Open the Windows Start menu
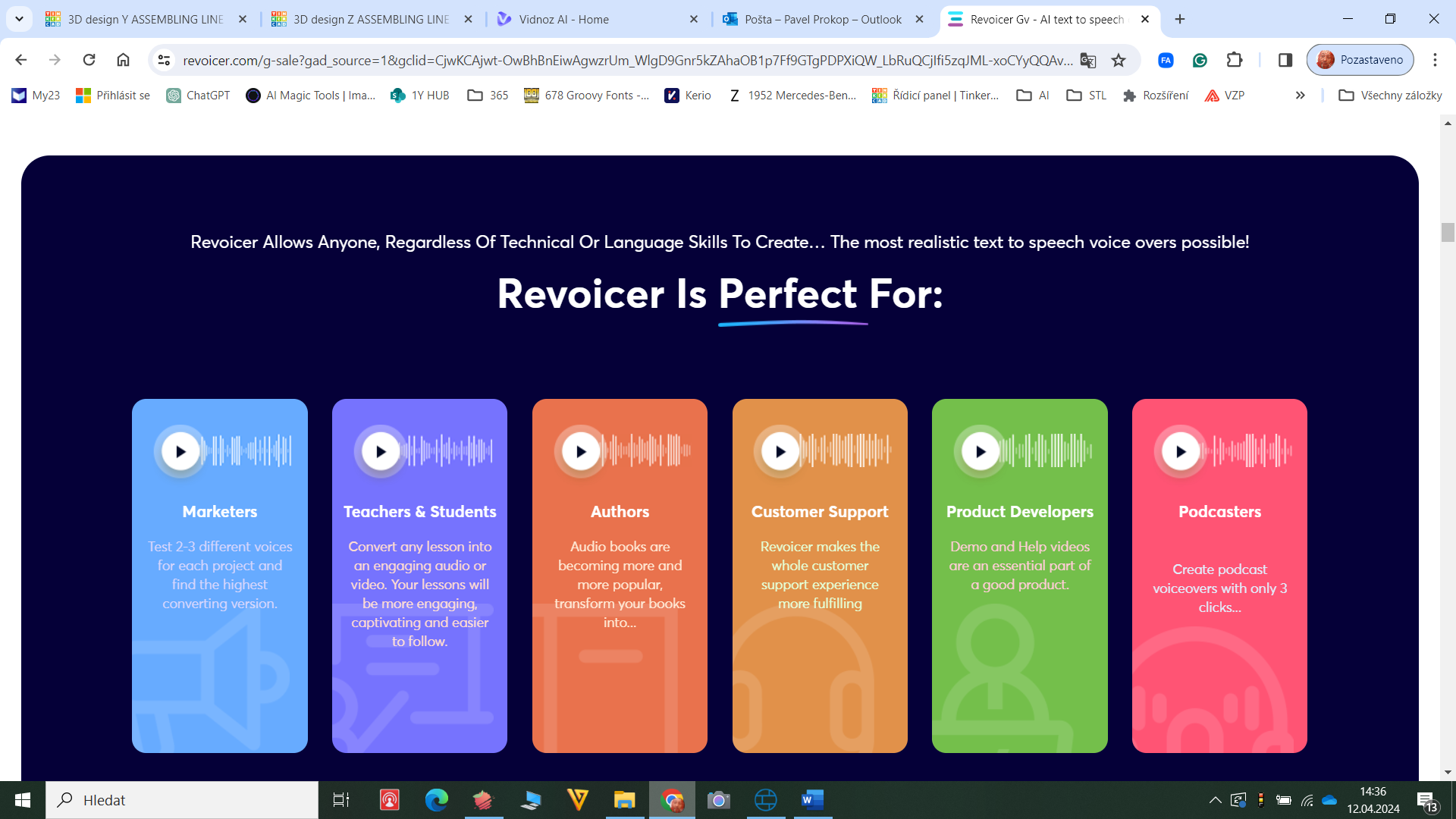This screenshot has width=1456, height=819. pos(23,800)
